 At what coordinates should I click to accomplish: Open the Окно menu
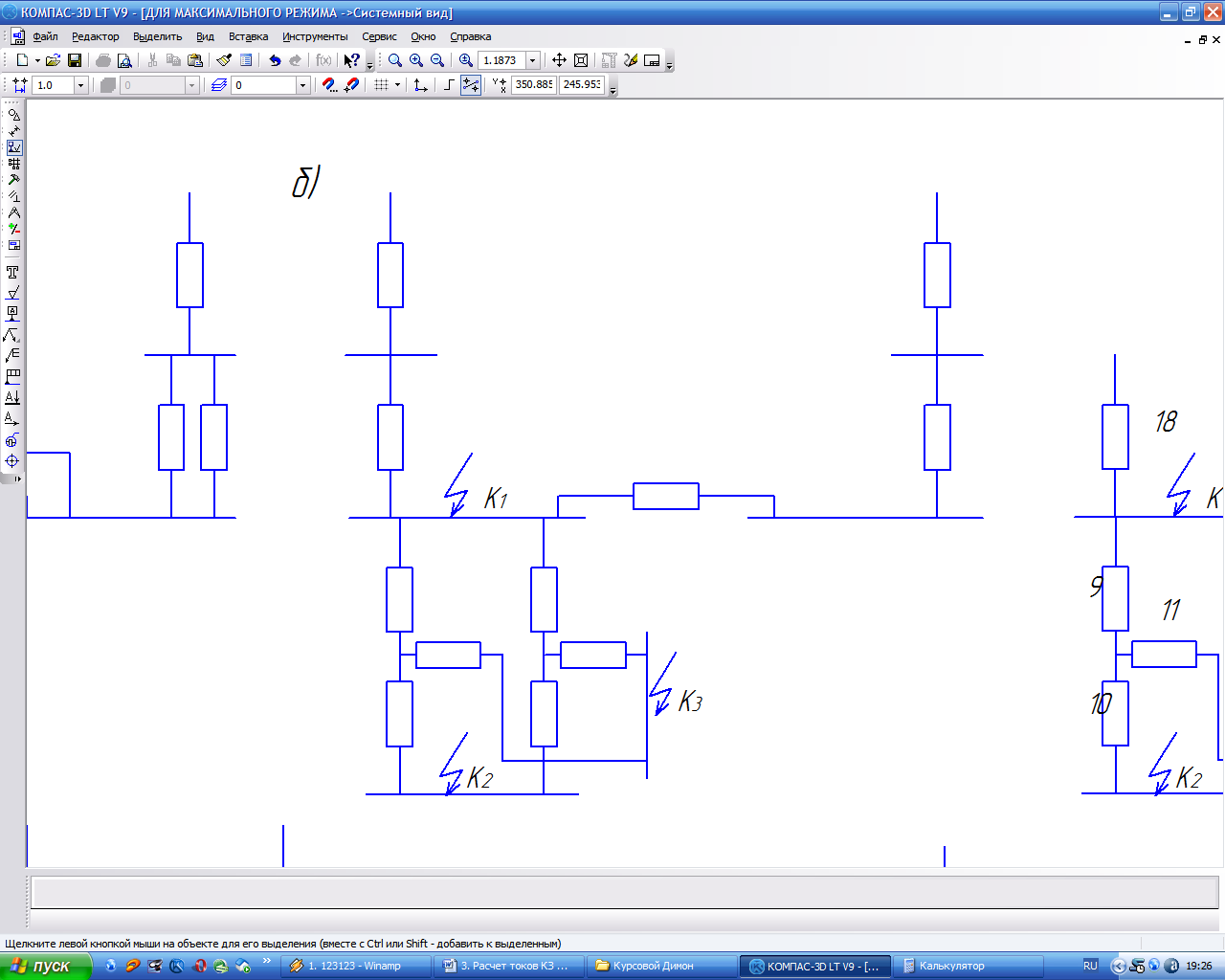(423, 36)
